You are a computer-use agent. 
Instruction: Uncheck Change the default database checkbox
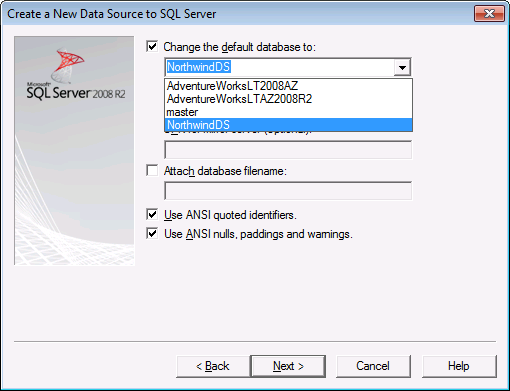pyautogui.click(x=152, y=47)
